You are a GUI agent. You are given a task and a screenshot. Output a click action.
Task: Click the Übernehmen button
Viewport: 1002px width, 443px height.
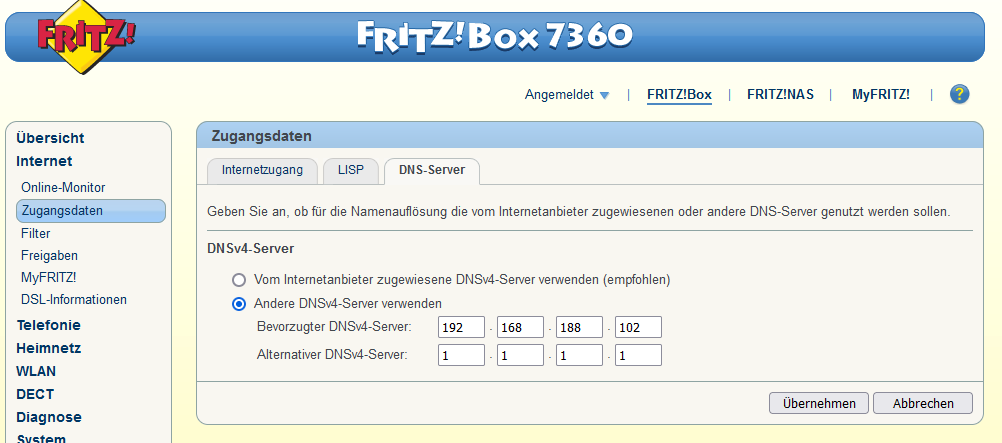(x=819, y=403)
